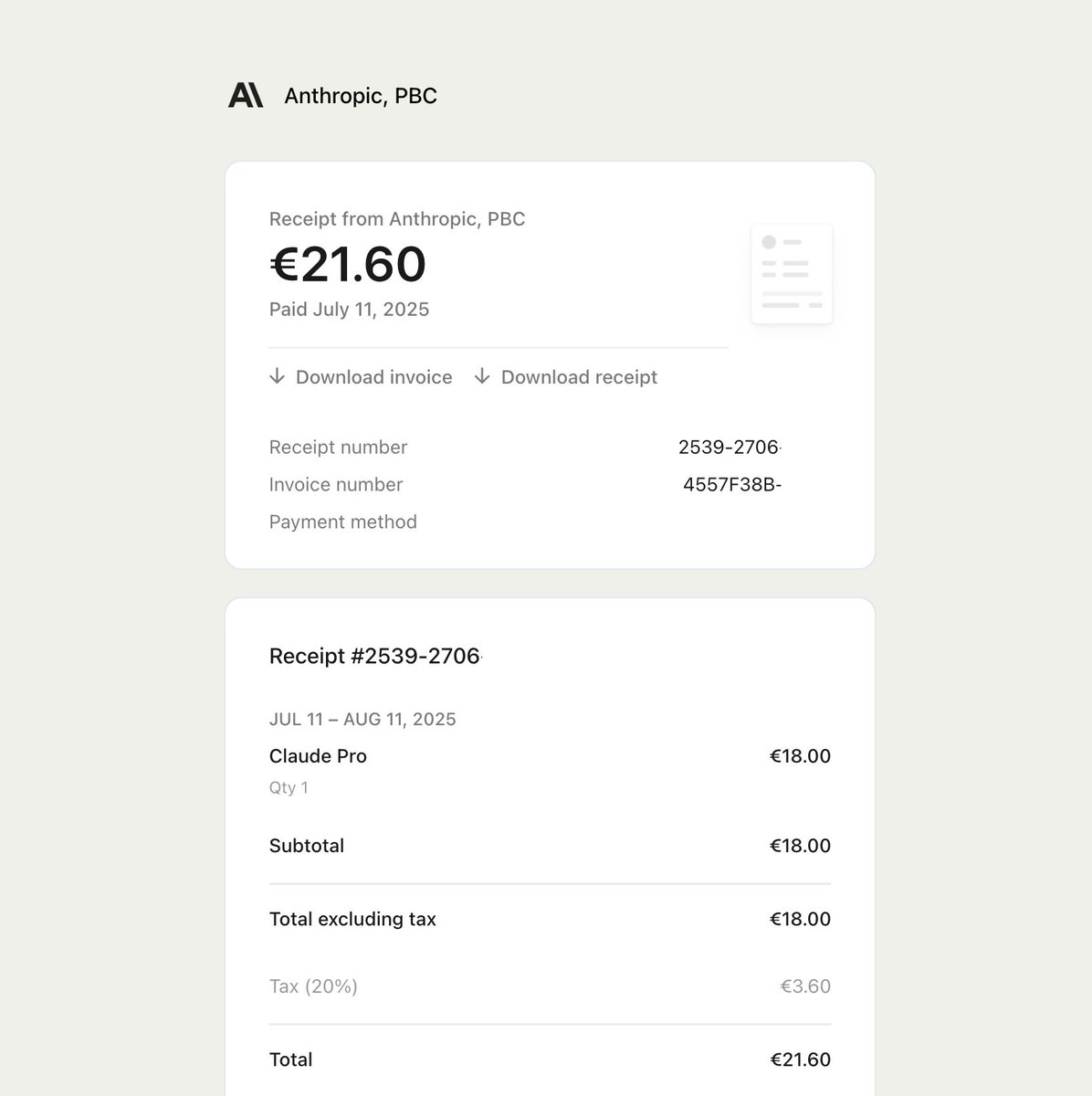Click the large €21.60 amount heading
Image resolution: width=1092 pixels, height=1096 pixels.
coord(348,264)
